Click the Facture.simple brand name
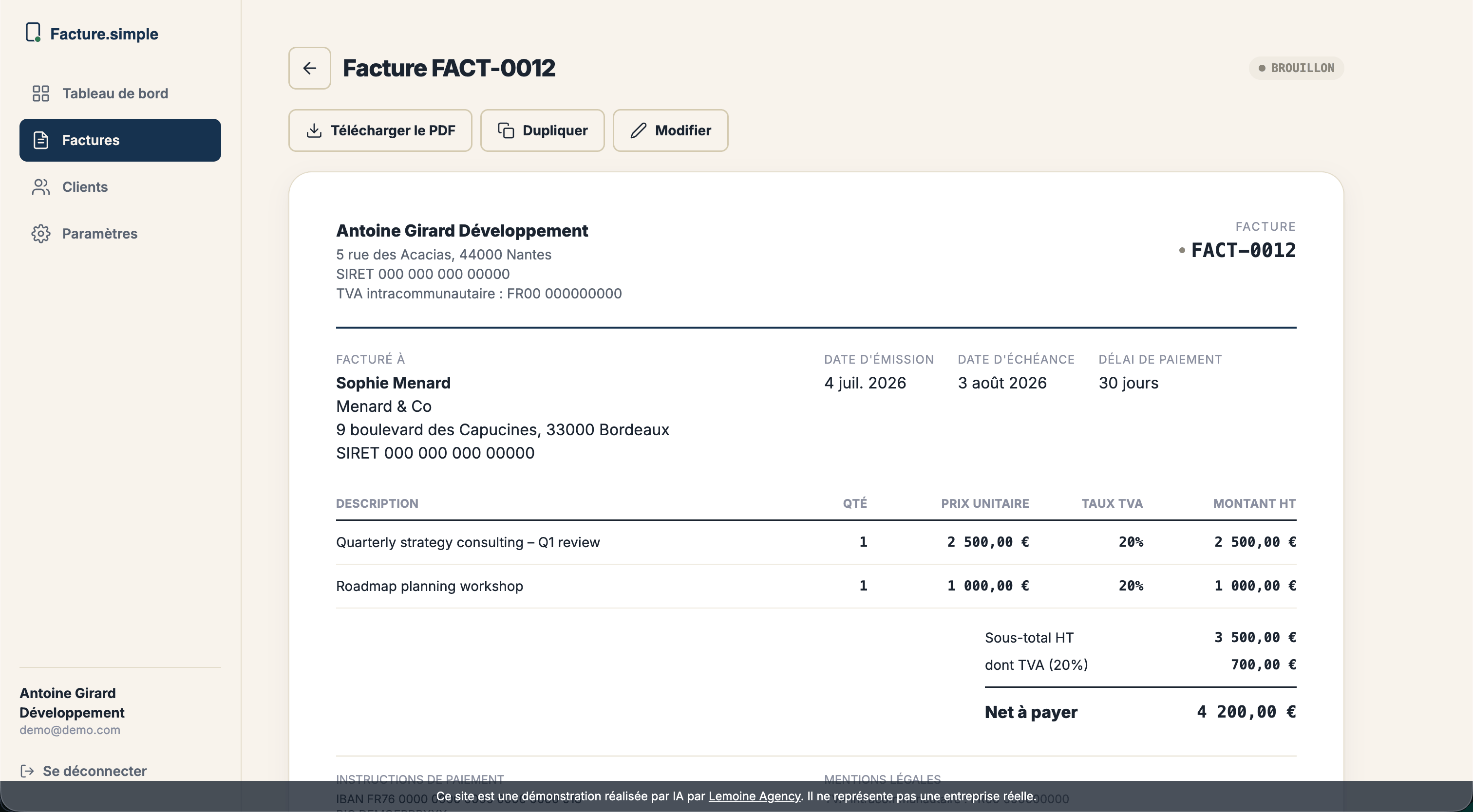 [104, 34]
